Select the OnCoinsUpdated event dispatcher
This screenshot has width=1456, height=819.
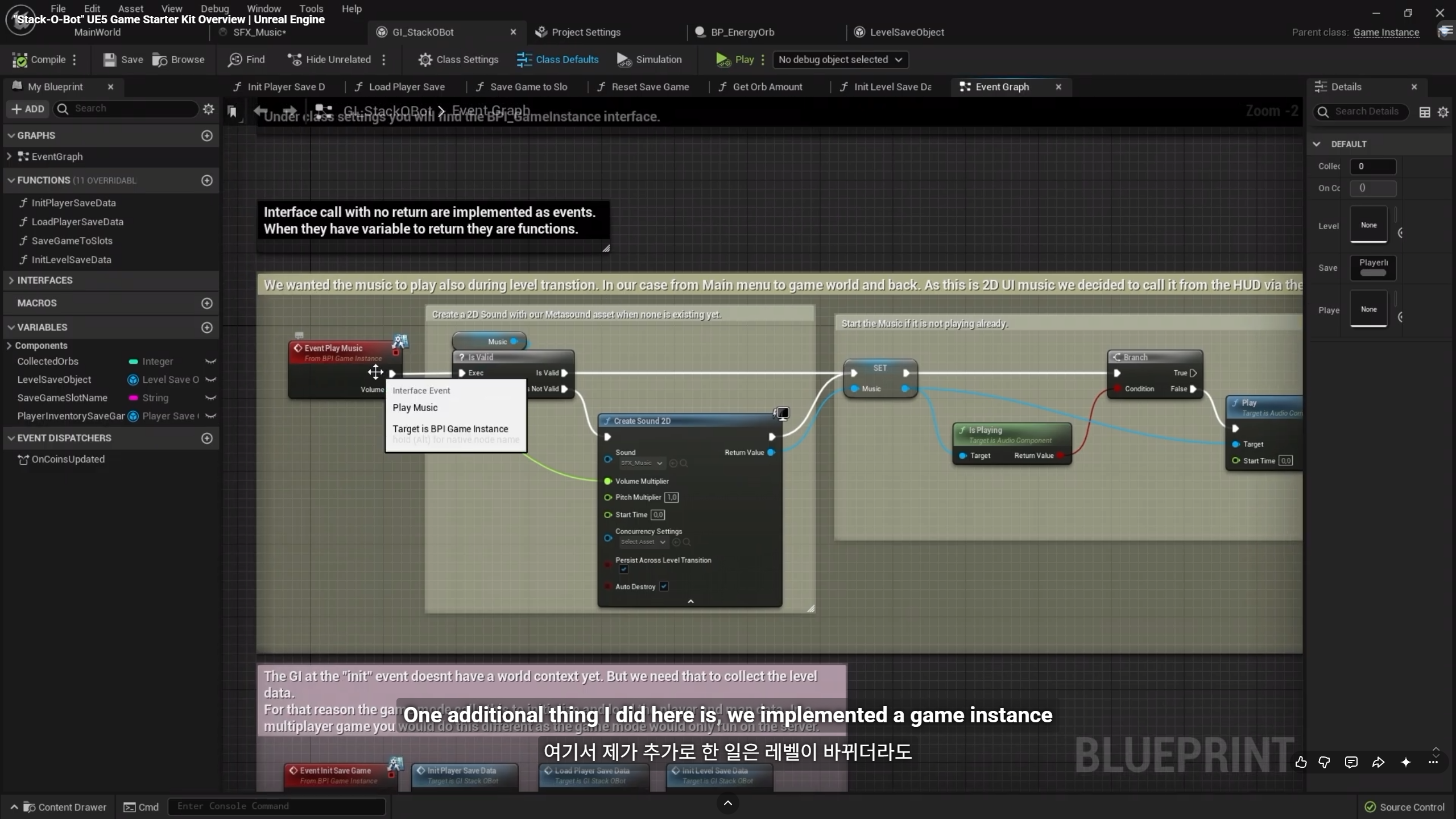(x=68, y=460)
